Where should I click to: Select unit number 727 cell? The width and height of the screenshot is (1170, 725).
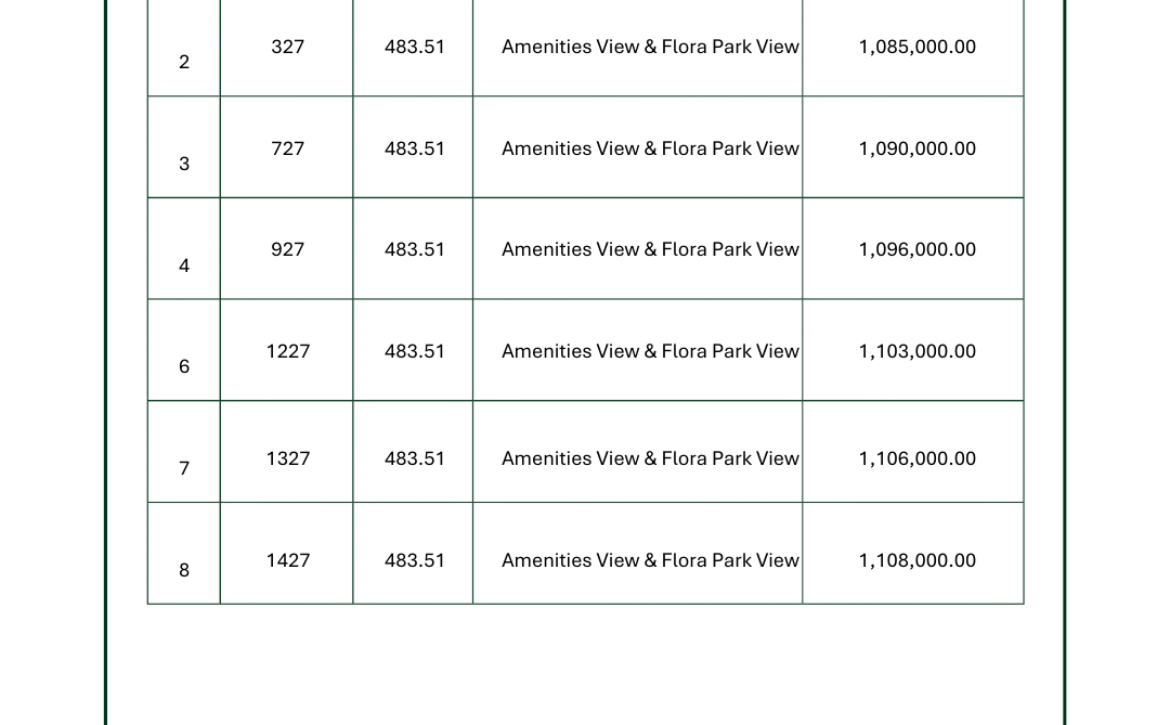(x=287, y=148)
